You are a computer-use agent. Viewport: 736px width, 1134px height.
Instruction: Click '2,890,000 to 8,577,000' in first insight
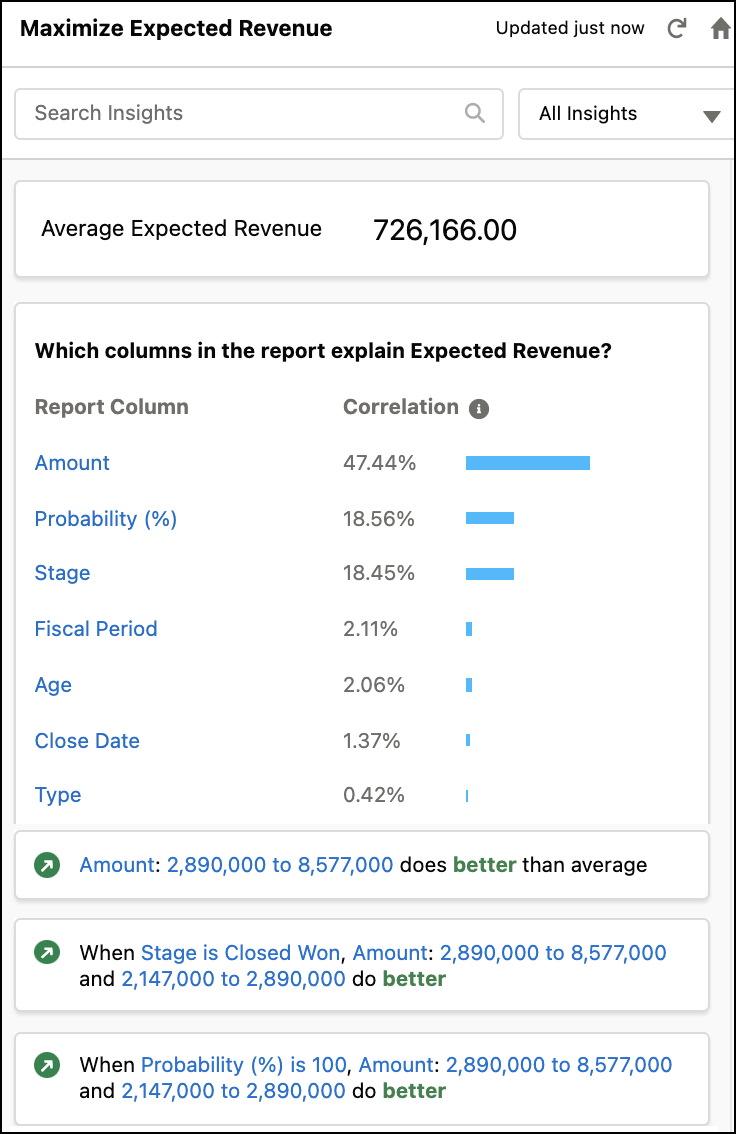tap(280, 865)
